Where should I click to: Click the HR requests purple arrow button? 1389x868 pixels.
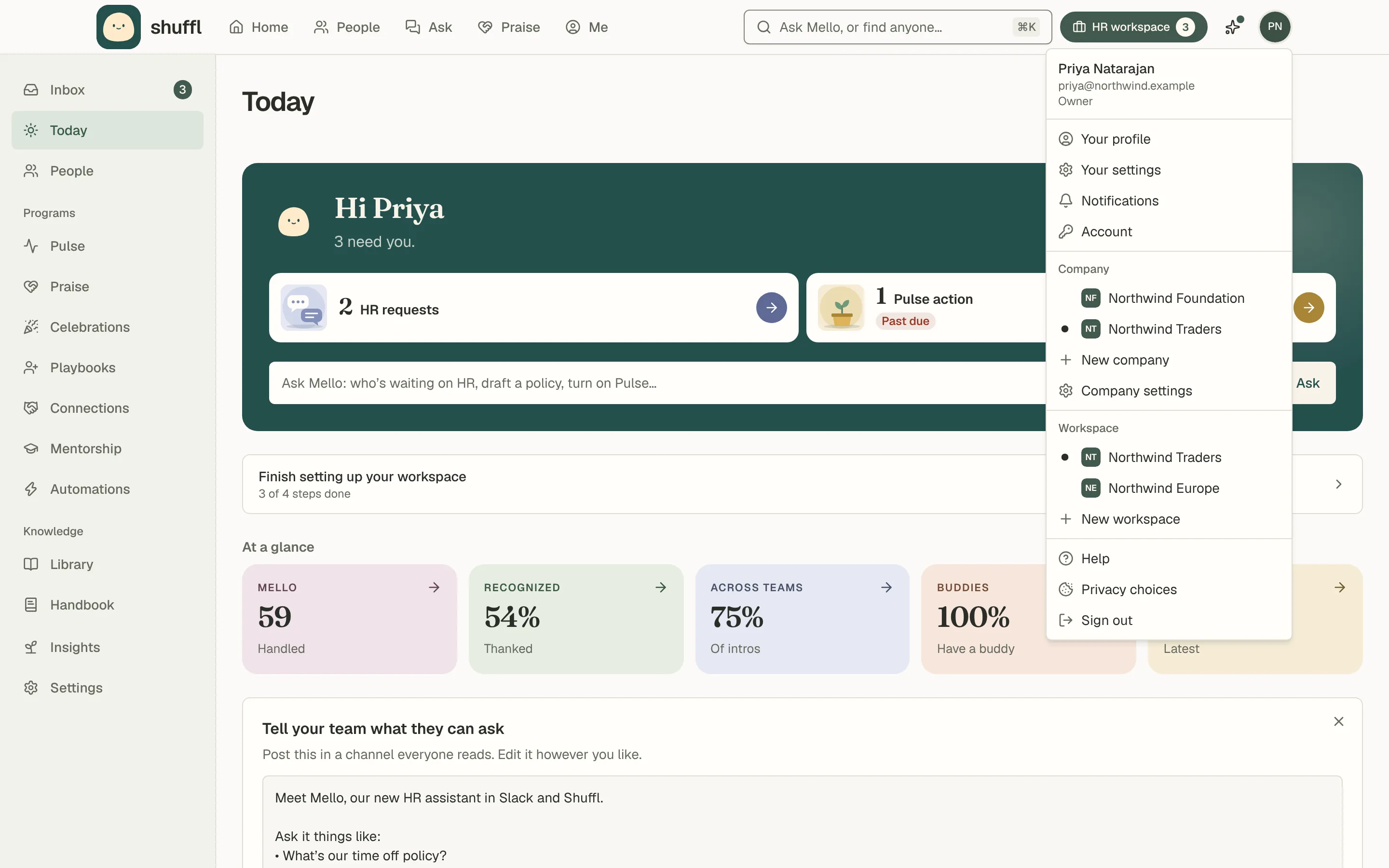click(x=771, y=308)
